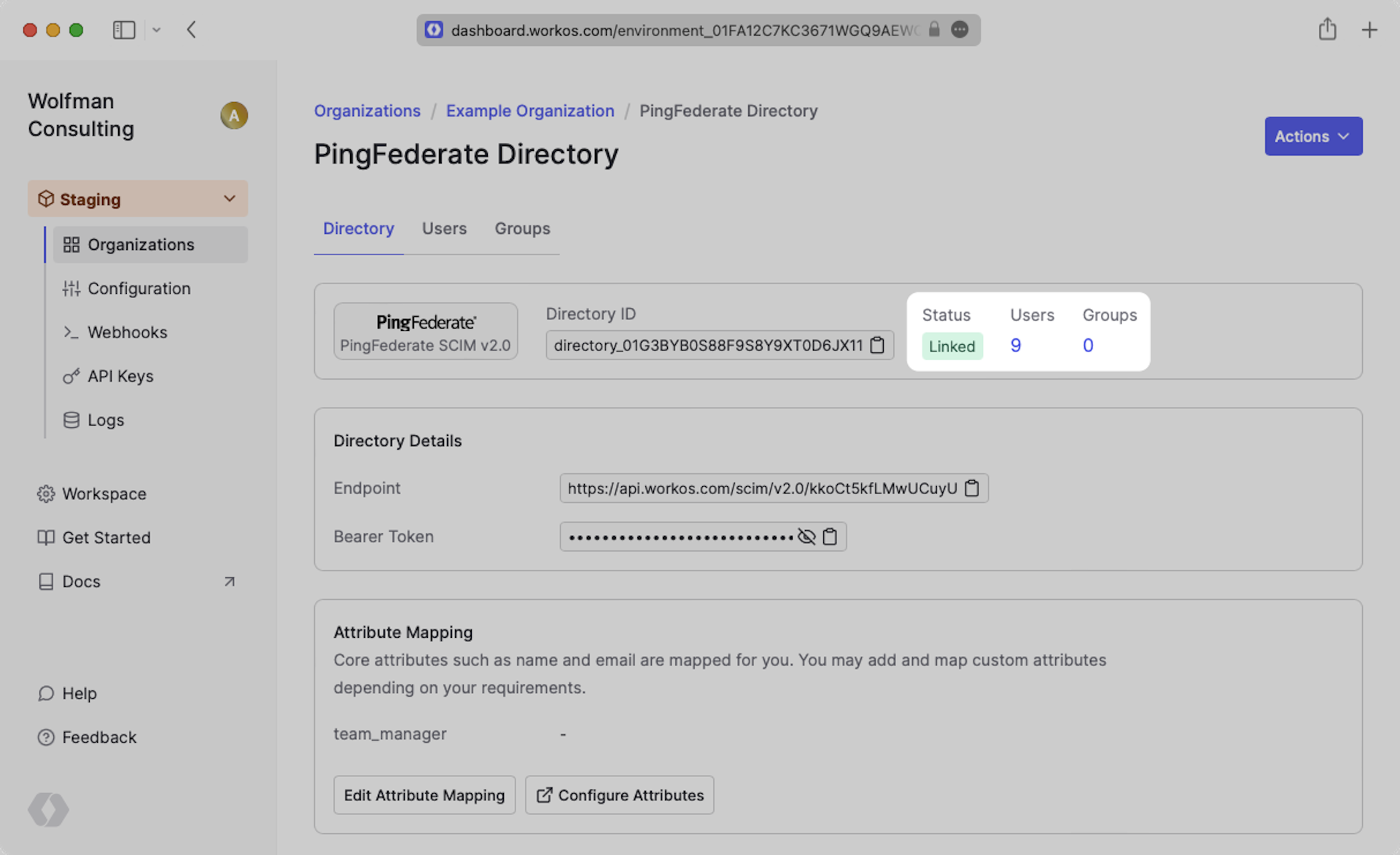Expand the sidebar options chevron in toolbar
This screenshot has height=855, width=1400.
click(x=156, y=30)
